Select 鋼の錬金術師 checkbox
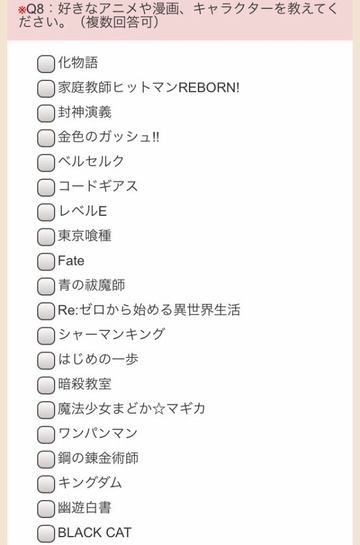 [x=46, y=459]
